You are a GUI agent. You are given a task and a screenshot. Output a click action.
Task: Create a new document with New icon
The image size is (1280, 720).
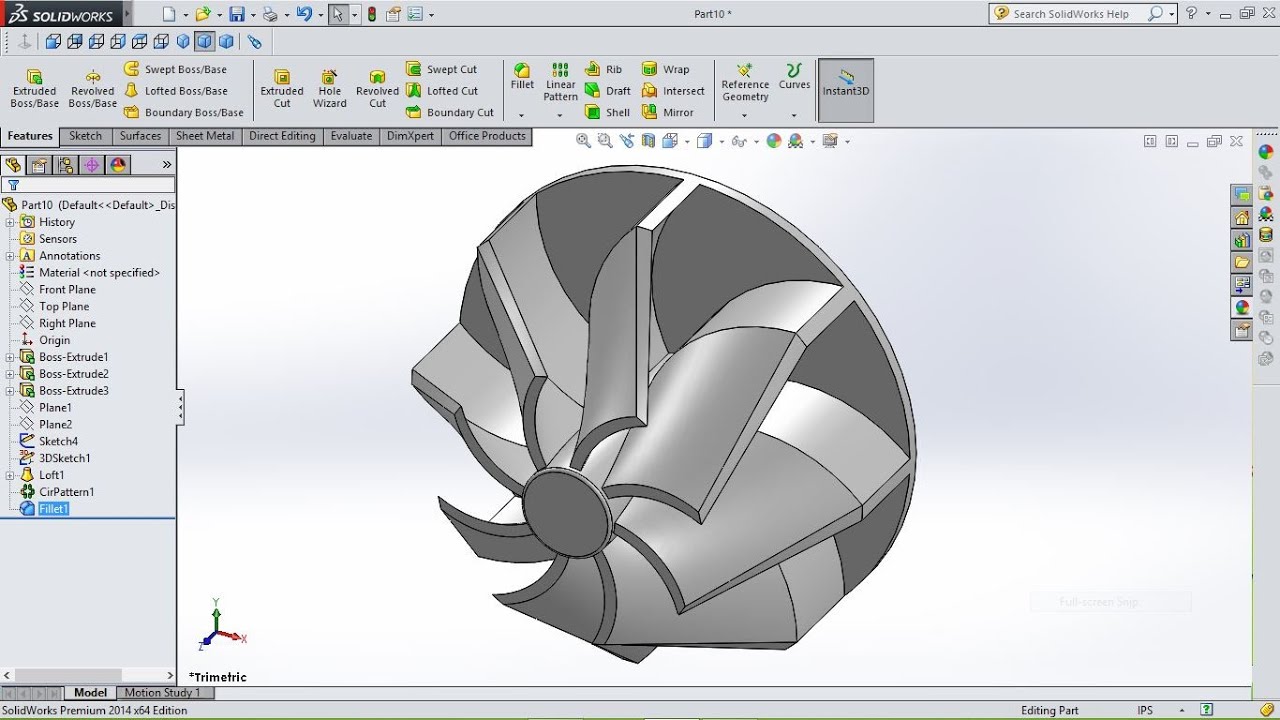pyautogui.click(x=168, y=14)
